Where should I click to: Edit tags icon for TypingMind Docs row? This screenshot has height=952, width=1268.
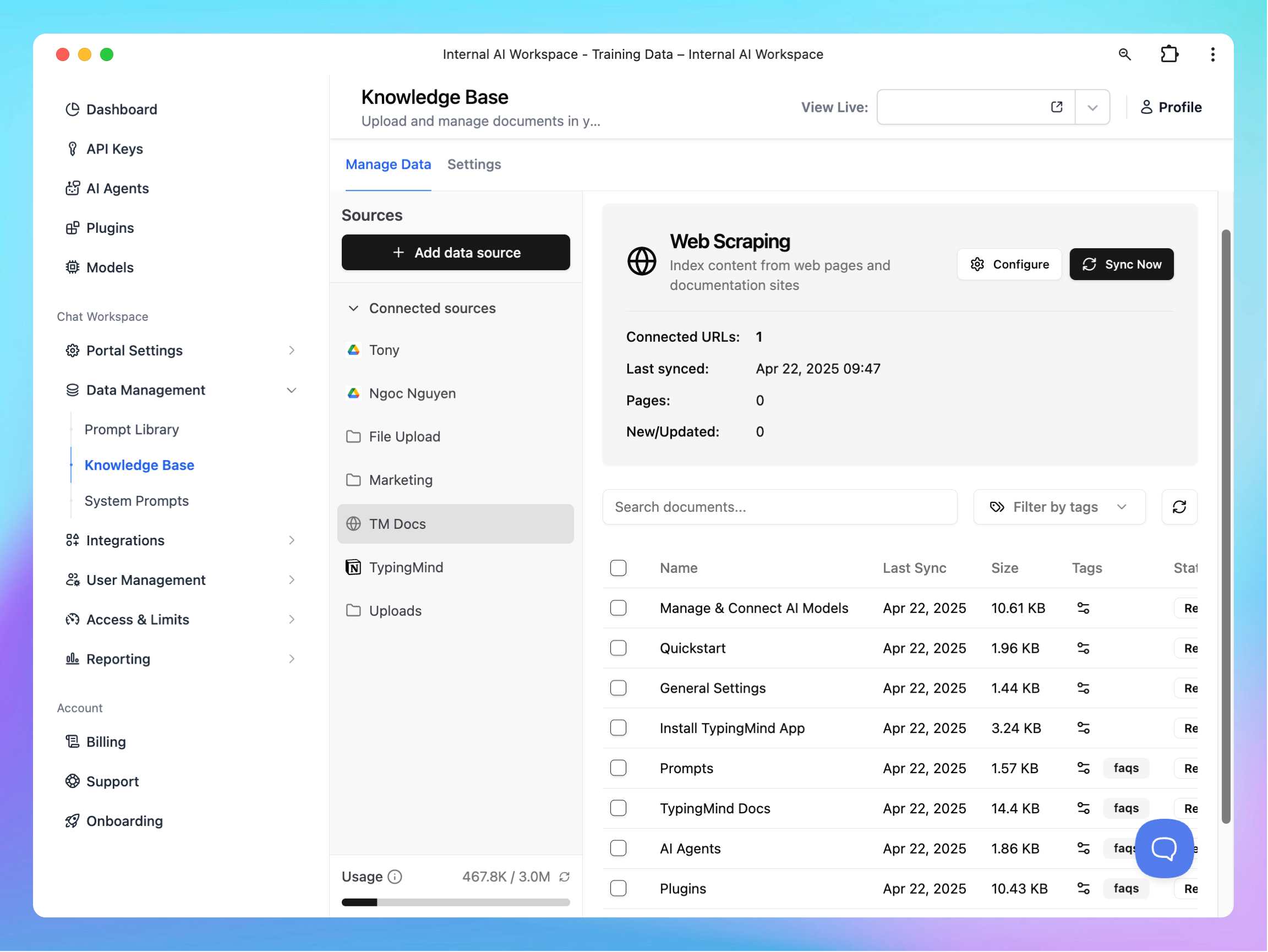[x=1083, y=809]
